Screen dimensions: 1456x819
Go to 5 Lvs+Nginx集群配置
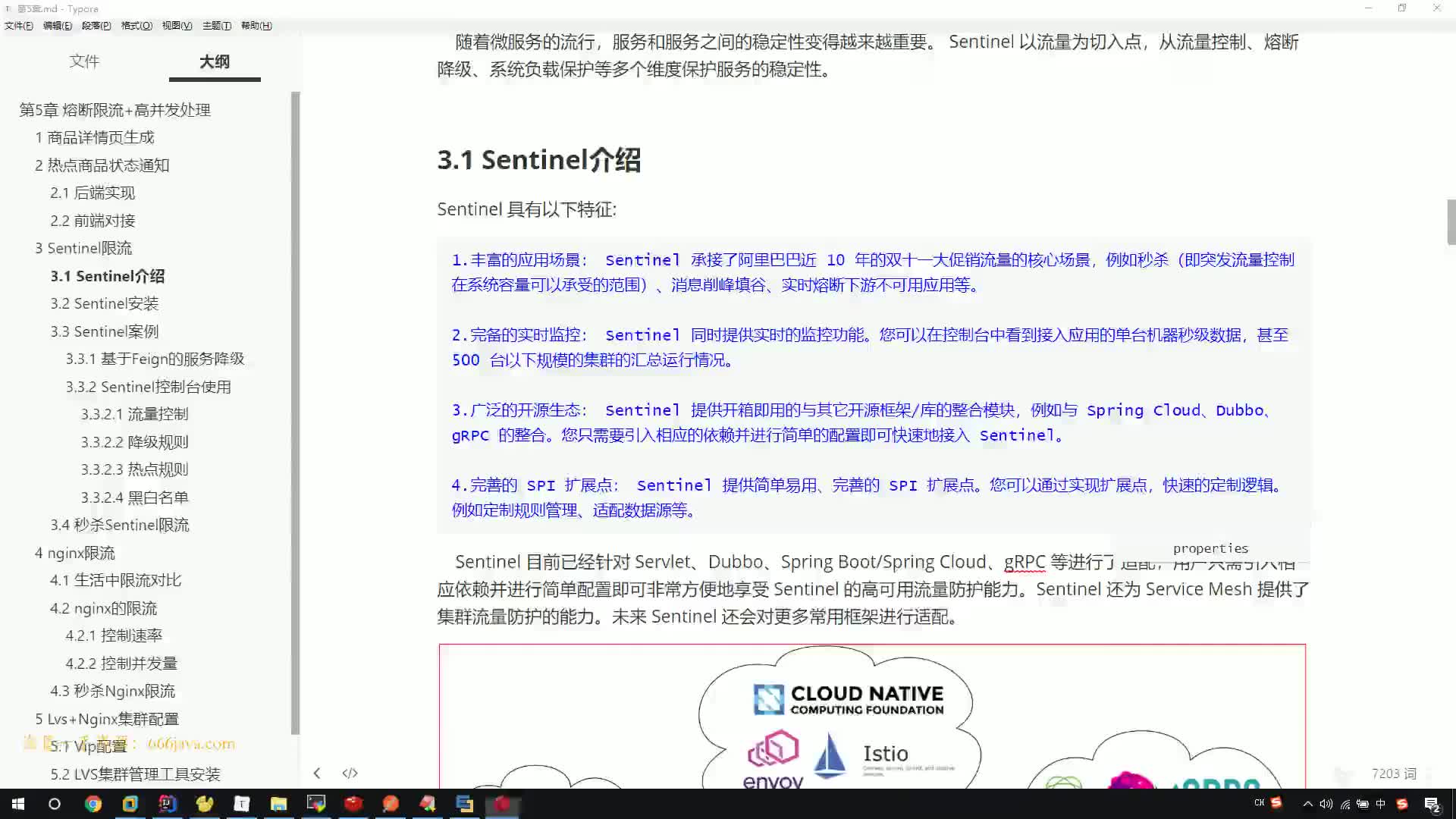pos(107,719)
